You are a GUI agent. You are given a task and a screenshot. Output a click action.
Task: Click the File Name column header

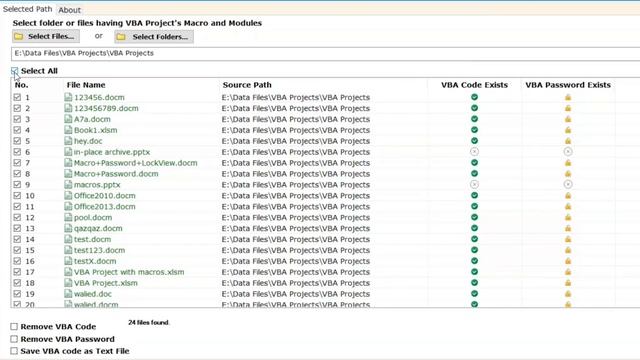click(86, 85)
